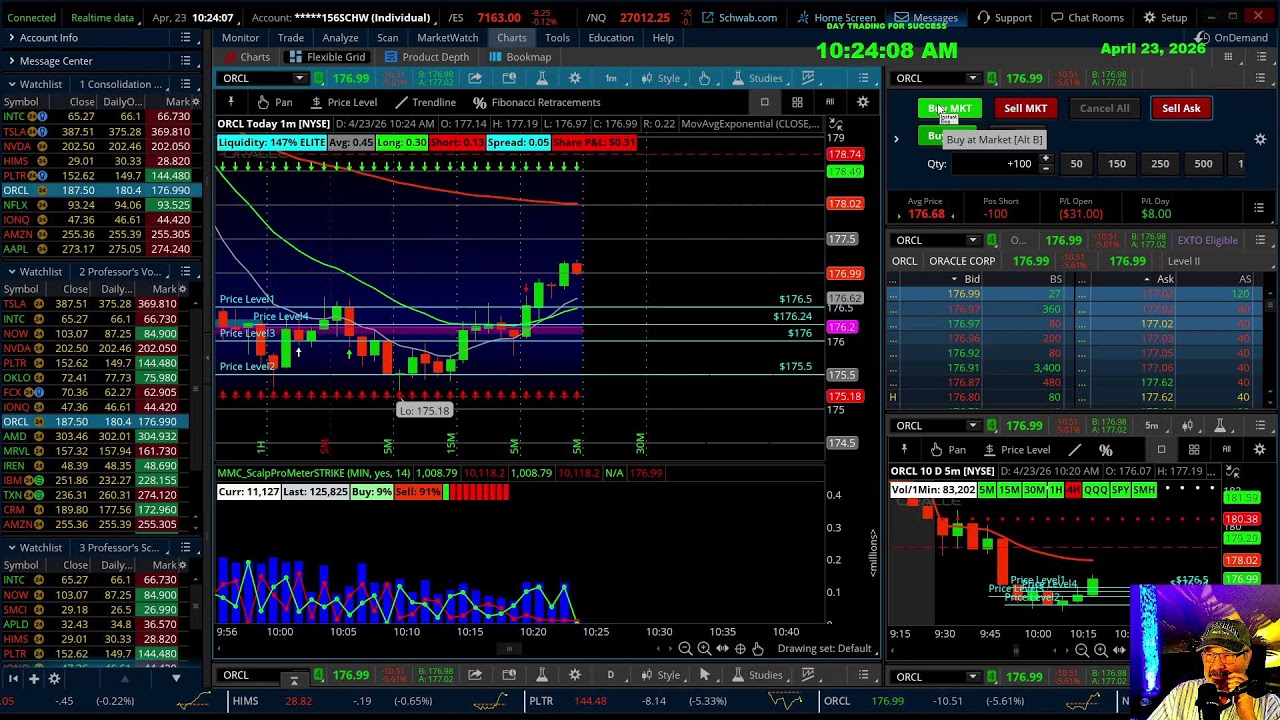Toggle the 5M timeframe button on mini chart
The height and width of the screenshot is (720, 1280).
point(987,490)
